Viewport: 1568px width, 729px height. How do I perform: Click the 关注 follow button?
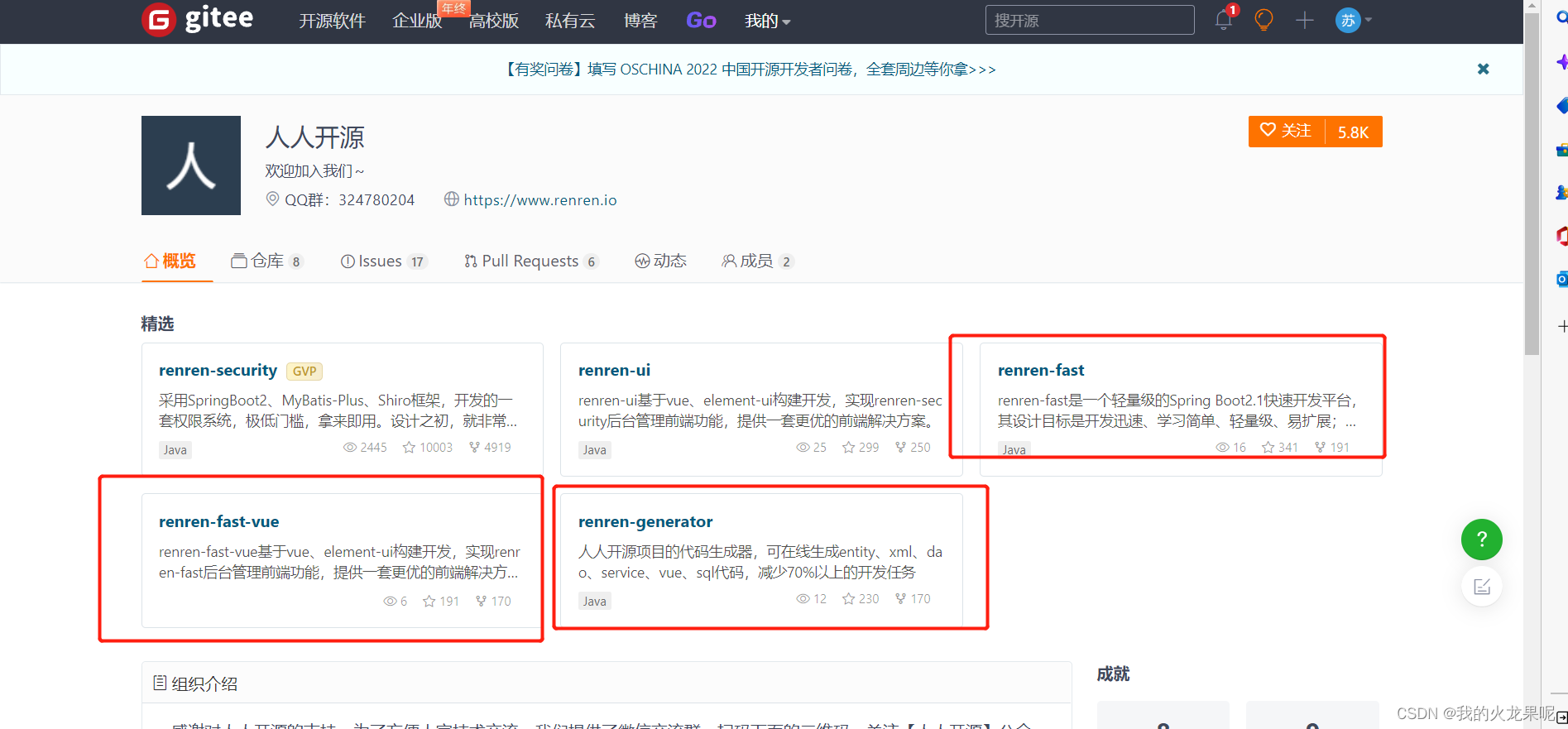point(1286,131)
